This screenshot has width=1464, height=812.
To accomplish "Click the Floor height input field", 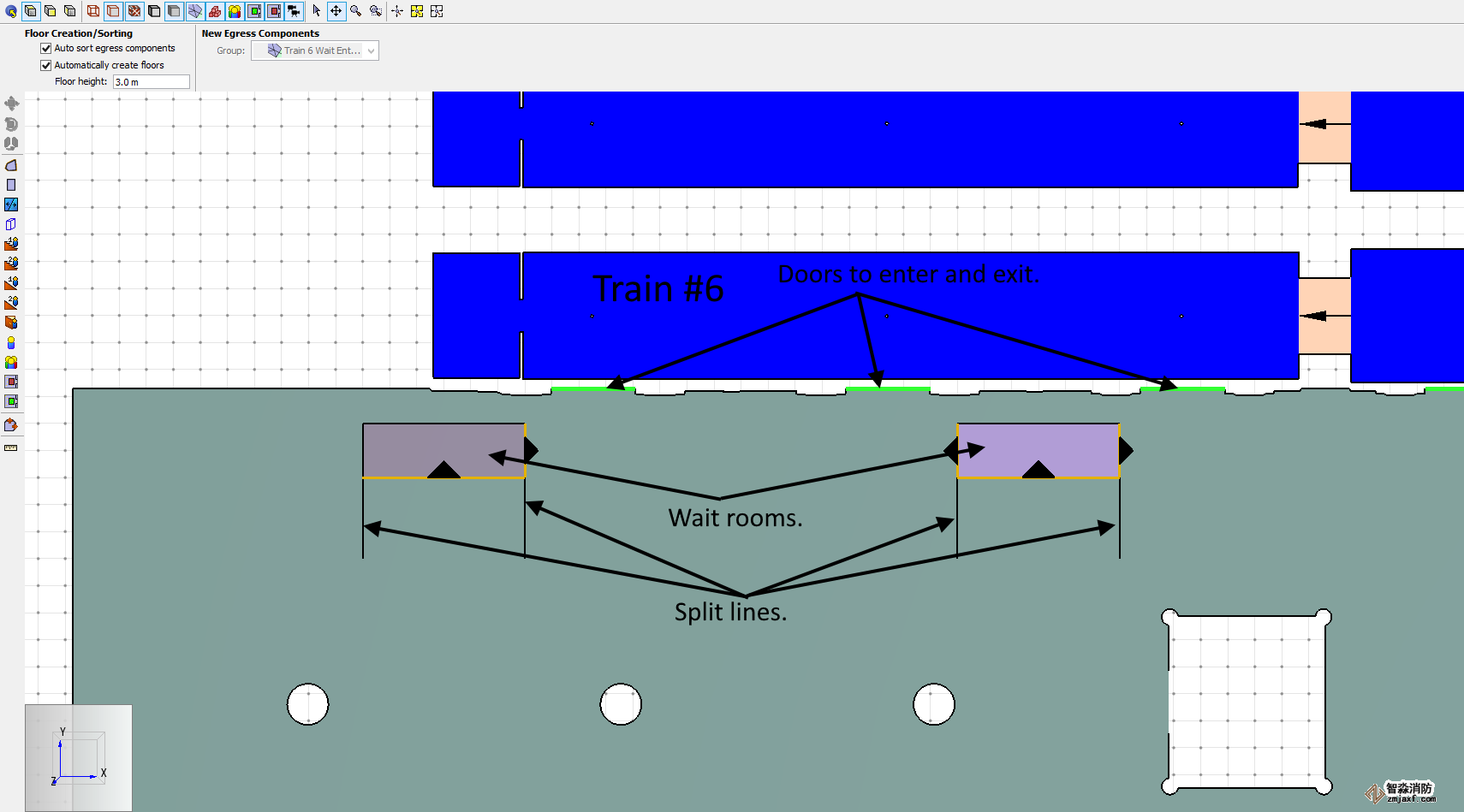I will [151, 82].
